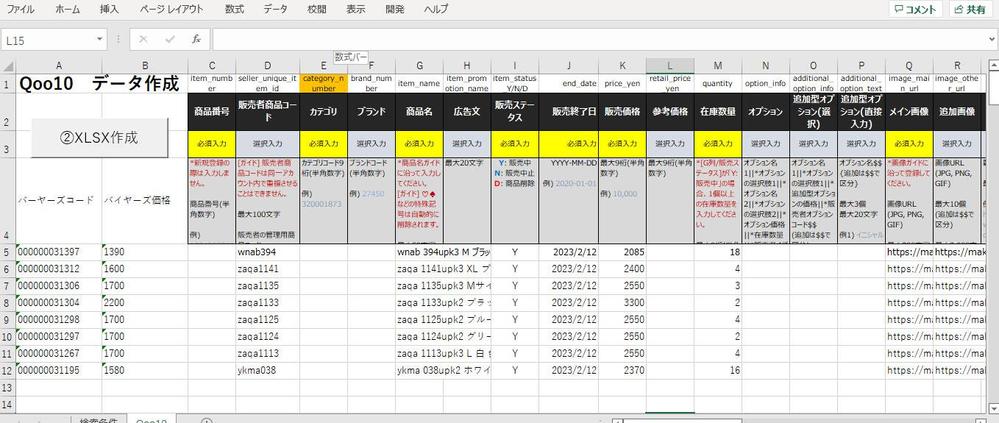Select the 販売ステータス header cell

pyautogui.click(x=515, y=111)
